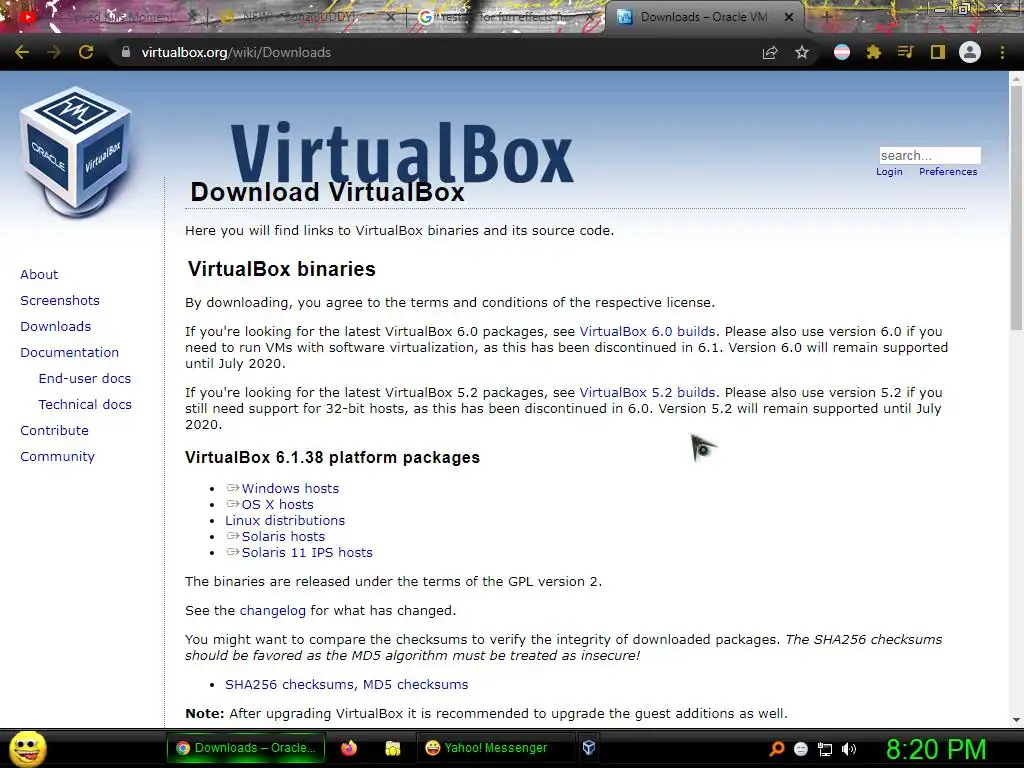Open the Chrome profile avatar
This screenshot has height=768, width=1024.
pyautogui.click(x=970, y=52)
